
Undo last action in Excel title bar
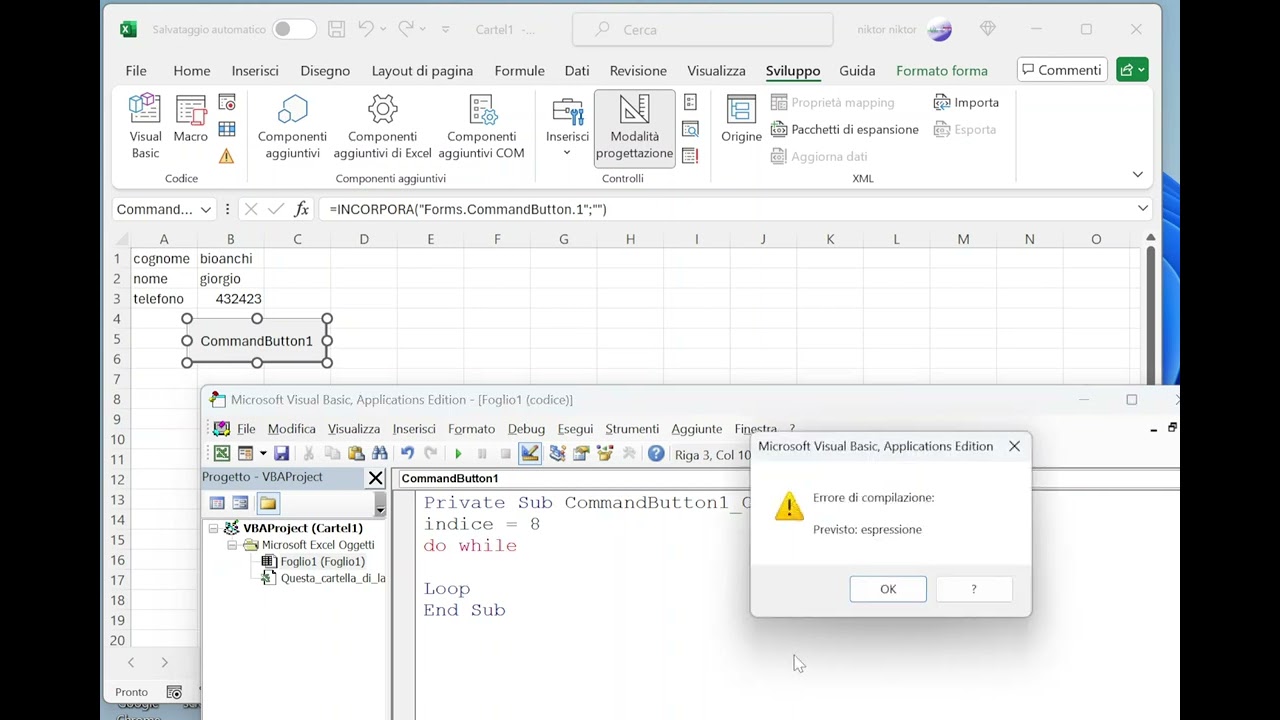pos(367,29)
